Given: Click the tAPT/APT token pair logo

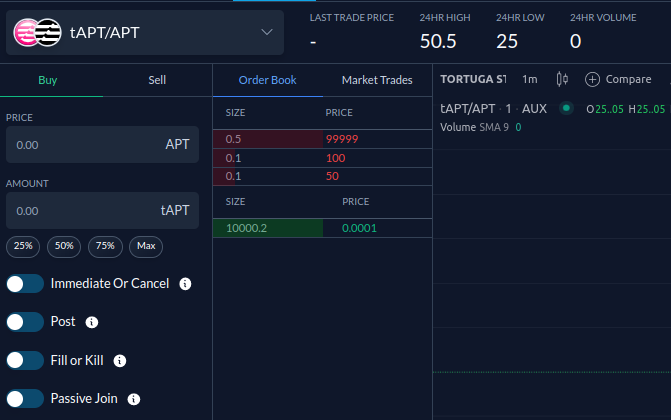Looking at the screenshot, I should (x=37, y=33).
